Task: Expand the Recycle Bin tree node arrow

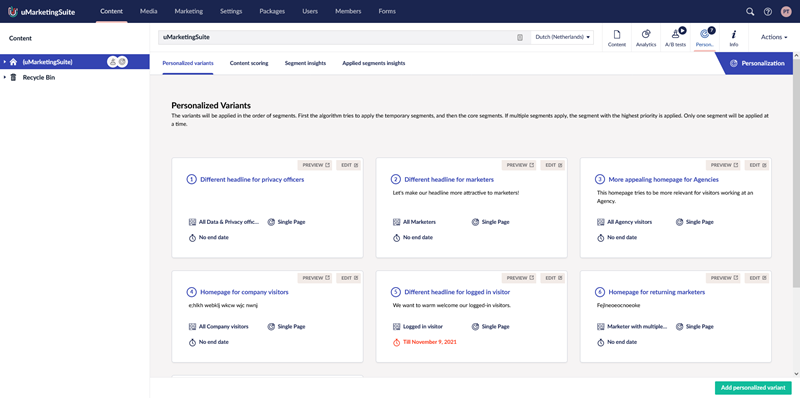Action: (x=4, y=78)
